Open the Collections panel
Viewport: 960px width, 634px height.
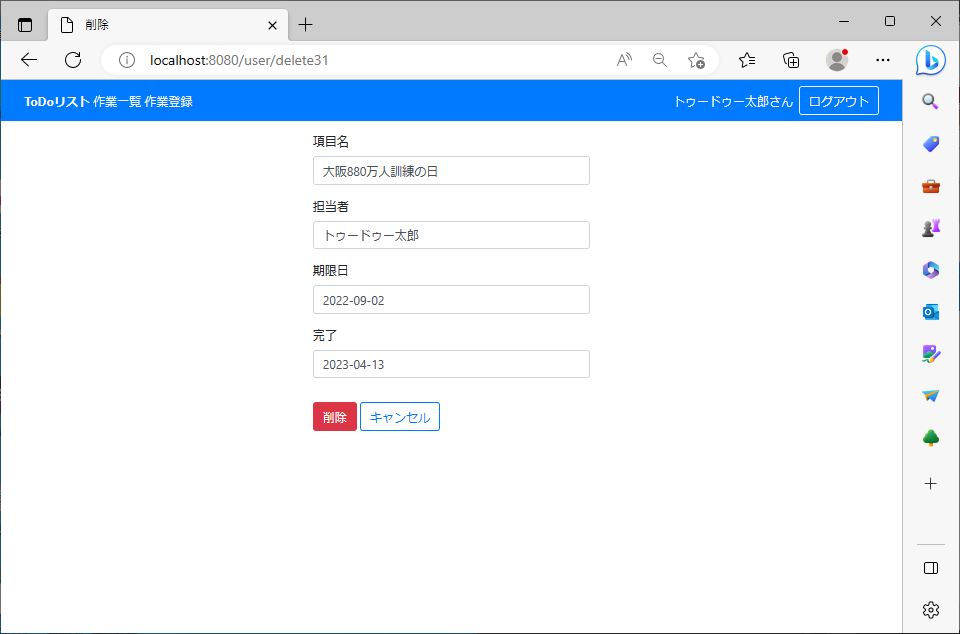pos(791,60)
